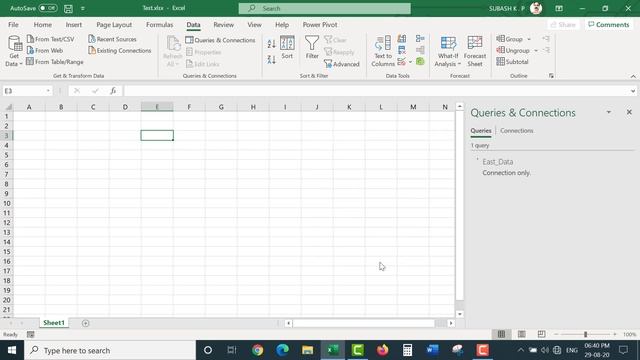Switch to Normal view
This screenshot has height=360, width=640.
point(501,334)
